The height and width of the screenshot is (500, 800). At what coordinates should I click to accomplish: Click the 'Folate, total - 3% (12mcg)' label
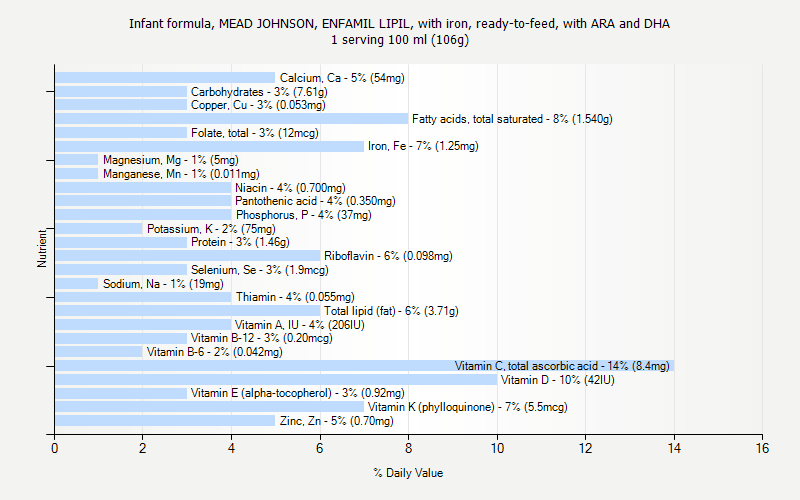pyautogui.click(x=255, y=133)
